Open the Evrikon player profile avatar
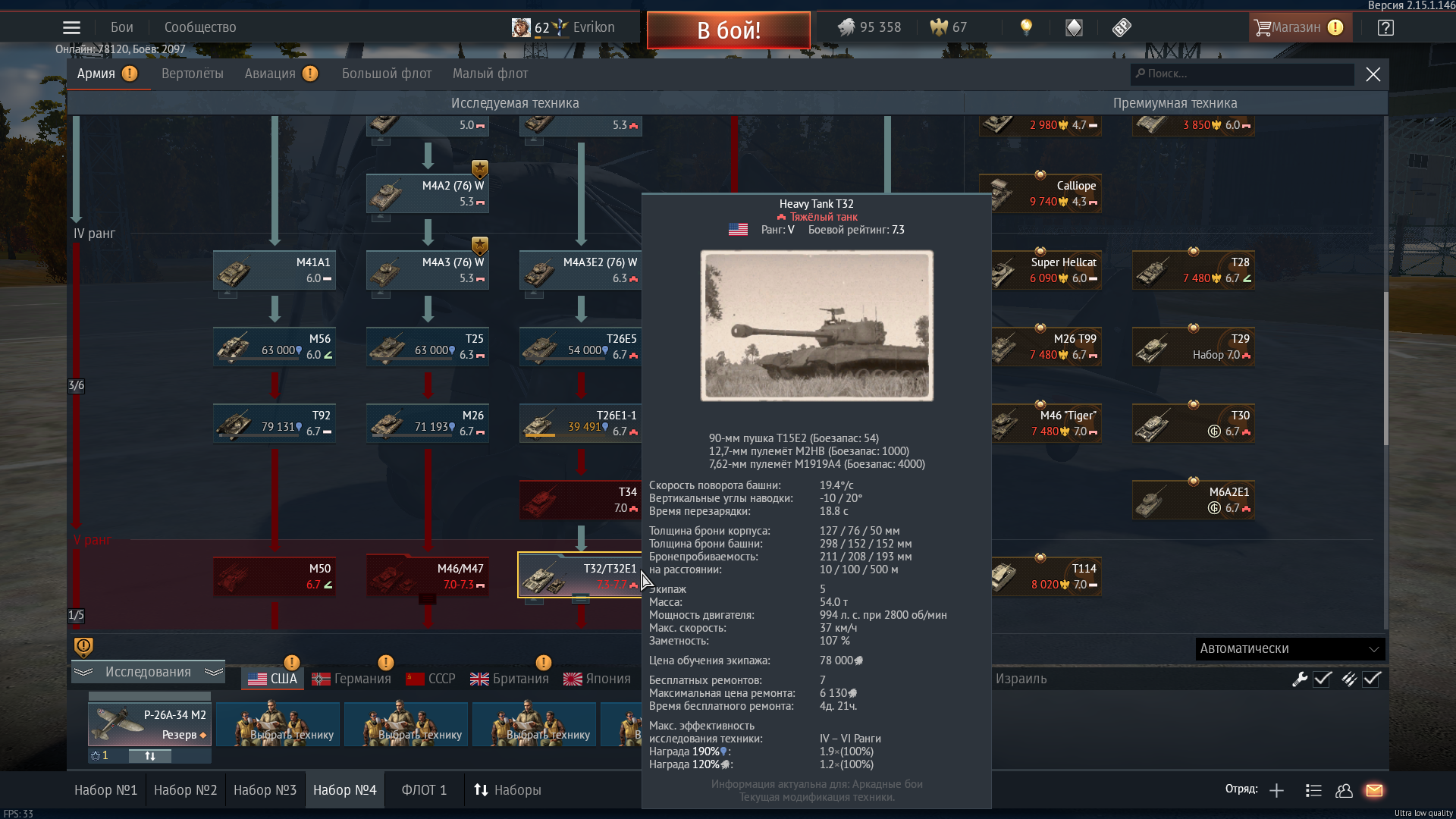Viewport: 1456px width, 819px height. [521, 28]
